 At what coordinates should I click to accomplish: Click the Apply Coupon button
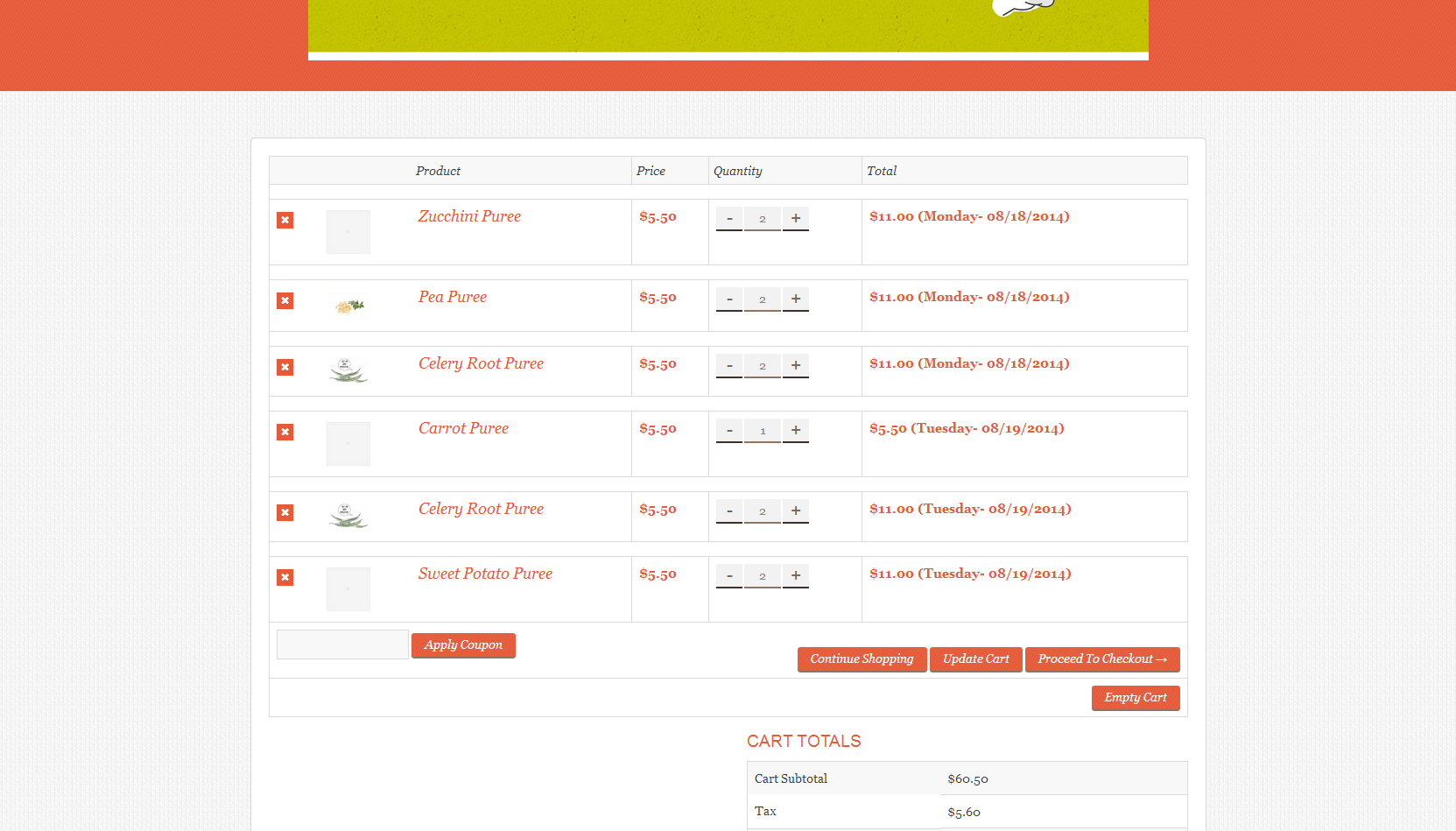463,645
